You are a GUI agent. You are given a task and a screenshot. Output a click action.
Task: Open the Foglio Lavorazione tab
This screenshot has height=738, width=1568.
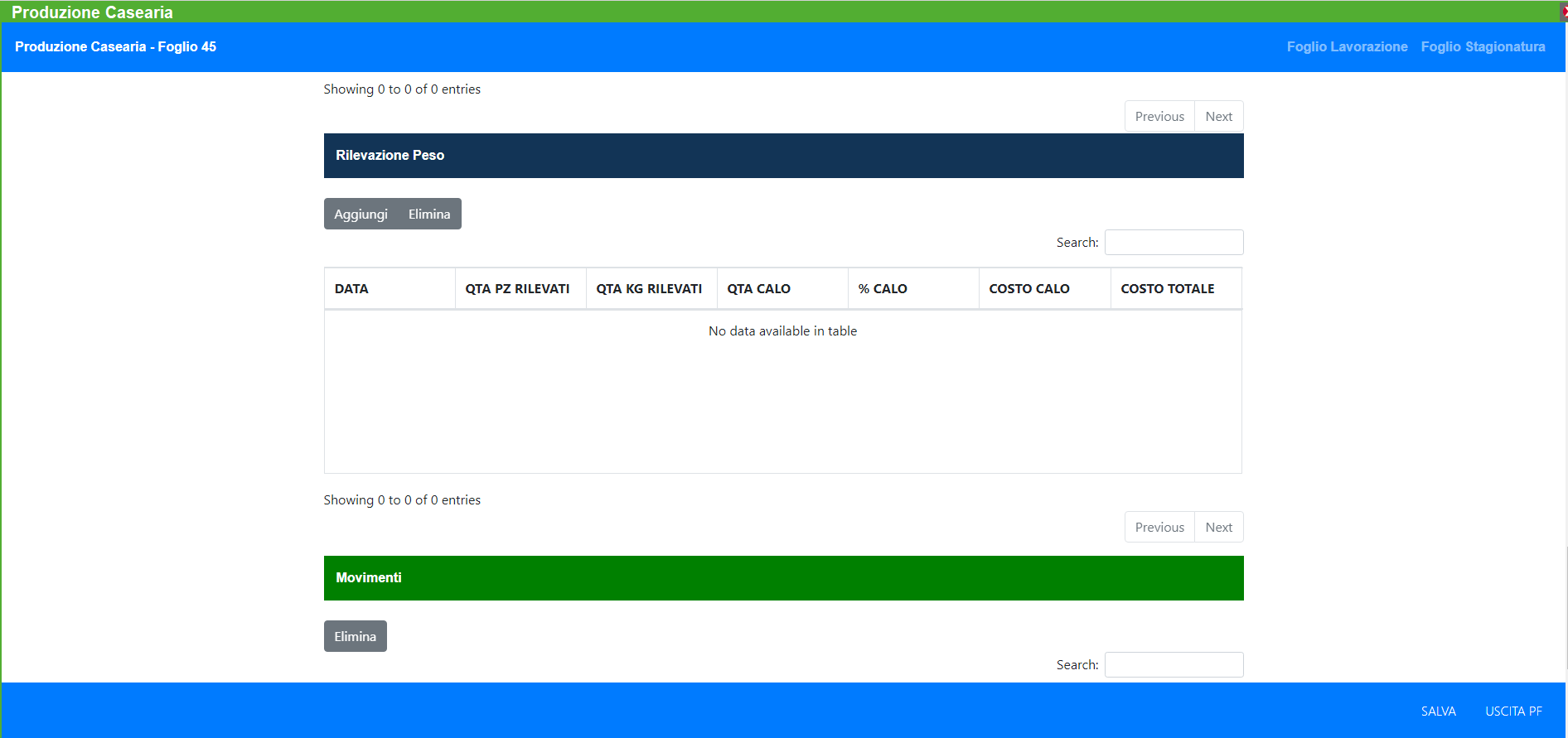point(1347,47)
